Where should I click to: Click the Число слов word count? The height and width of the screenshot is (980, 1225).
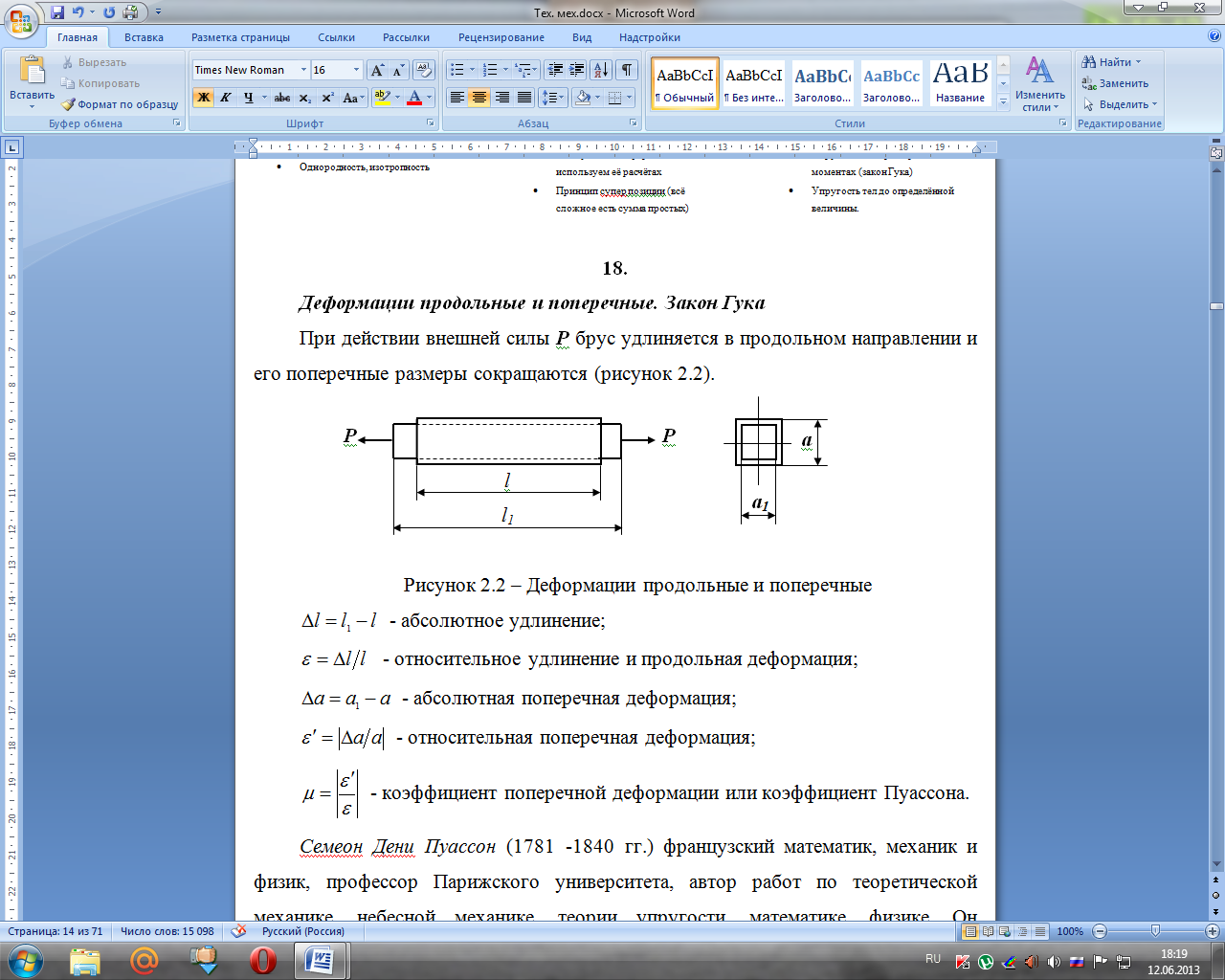[x=167, y=931]
